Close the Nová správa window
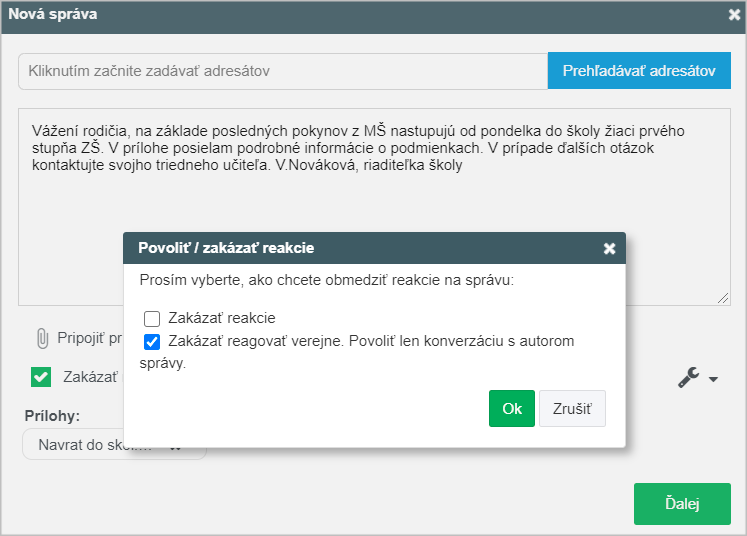Viewport: 747px width, 536px height. click(734, 15)
